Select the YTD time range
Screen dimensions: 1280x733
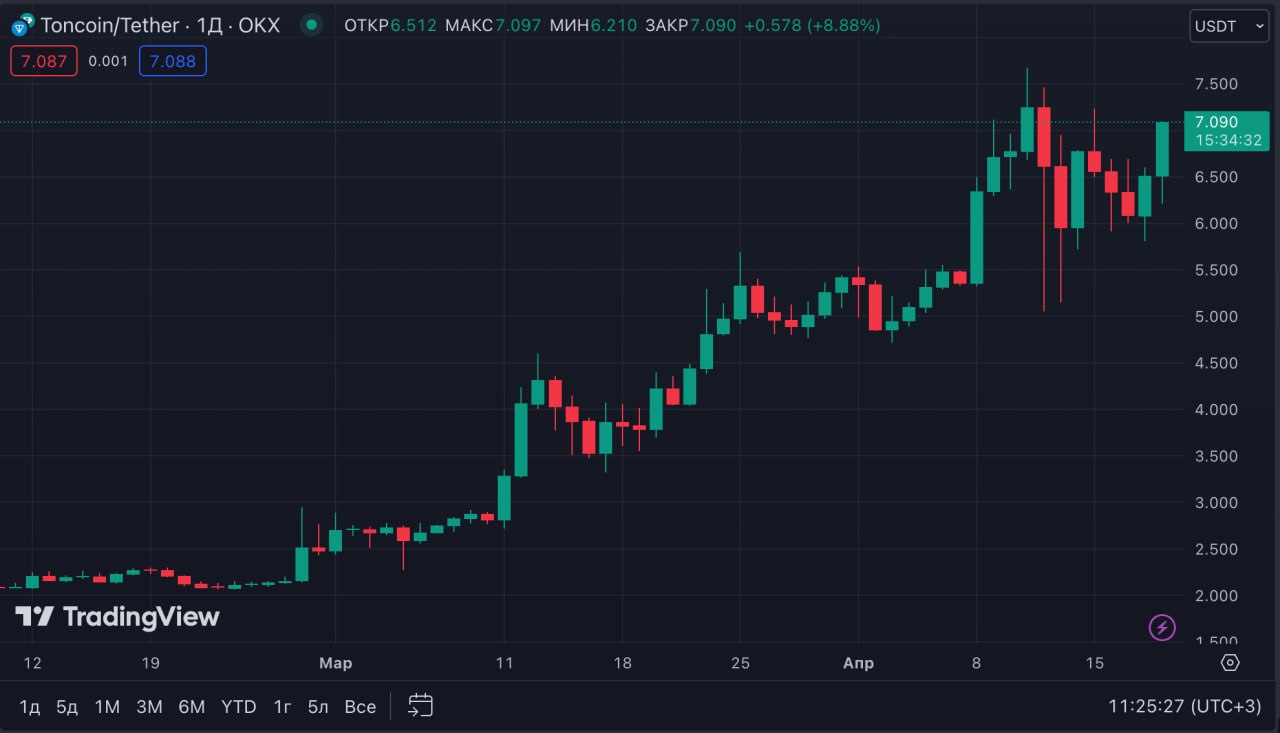coord(238,707)
